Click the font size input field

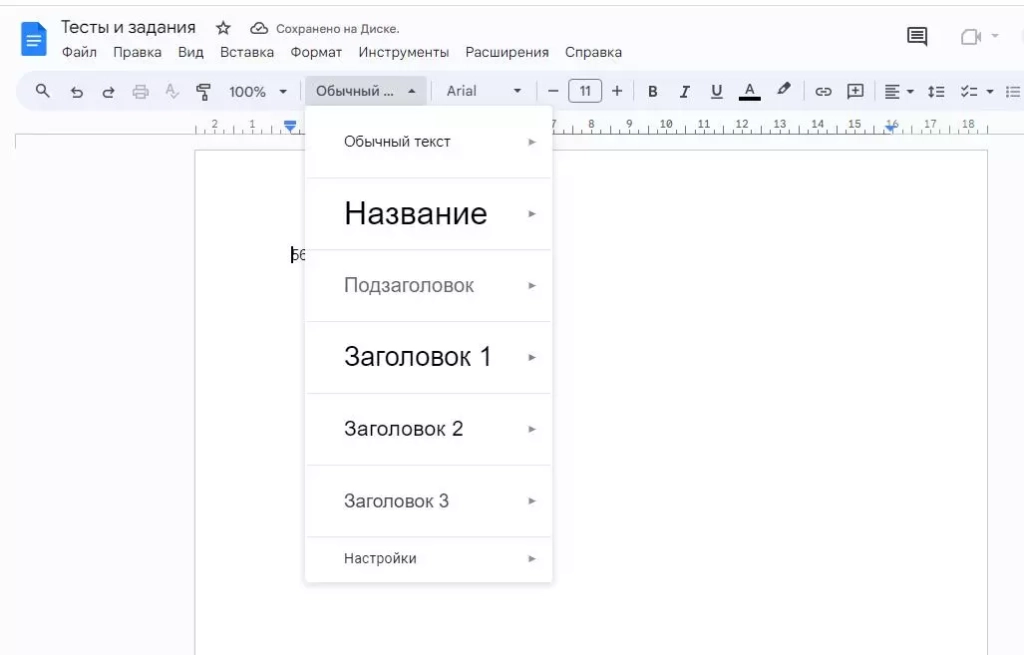click(x=584, y=90)
